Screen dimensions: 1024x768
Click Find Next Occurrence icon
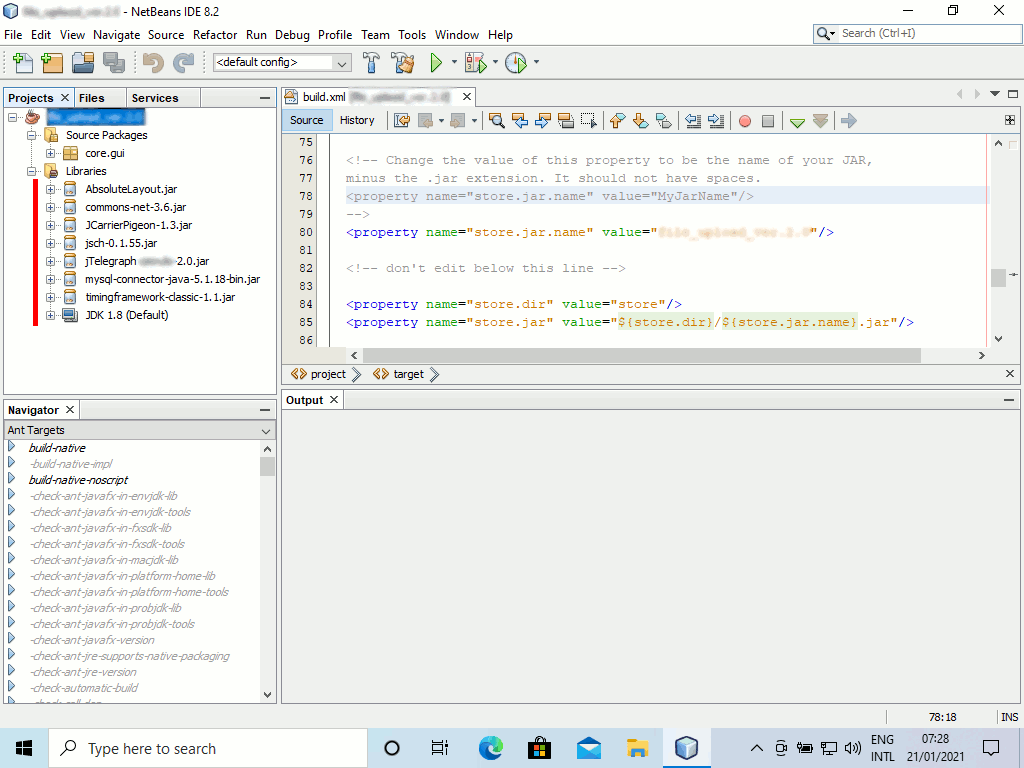tap(543, 121)
